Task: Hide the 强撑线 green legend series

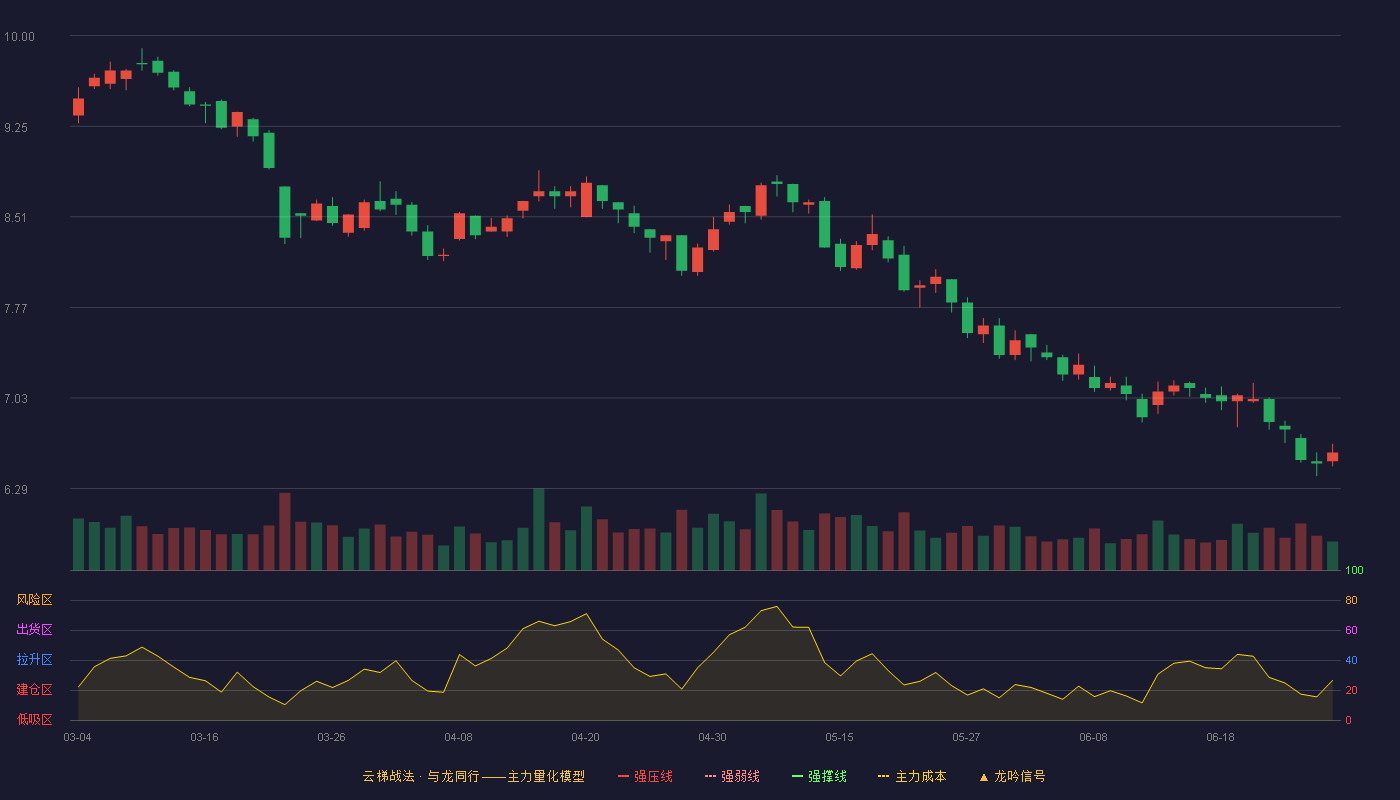Action: [819, 776]
